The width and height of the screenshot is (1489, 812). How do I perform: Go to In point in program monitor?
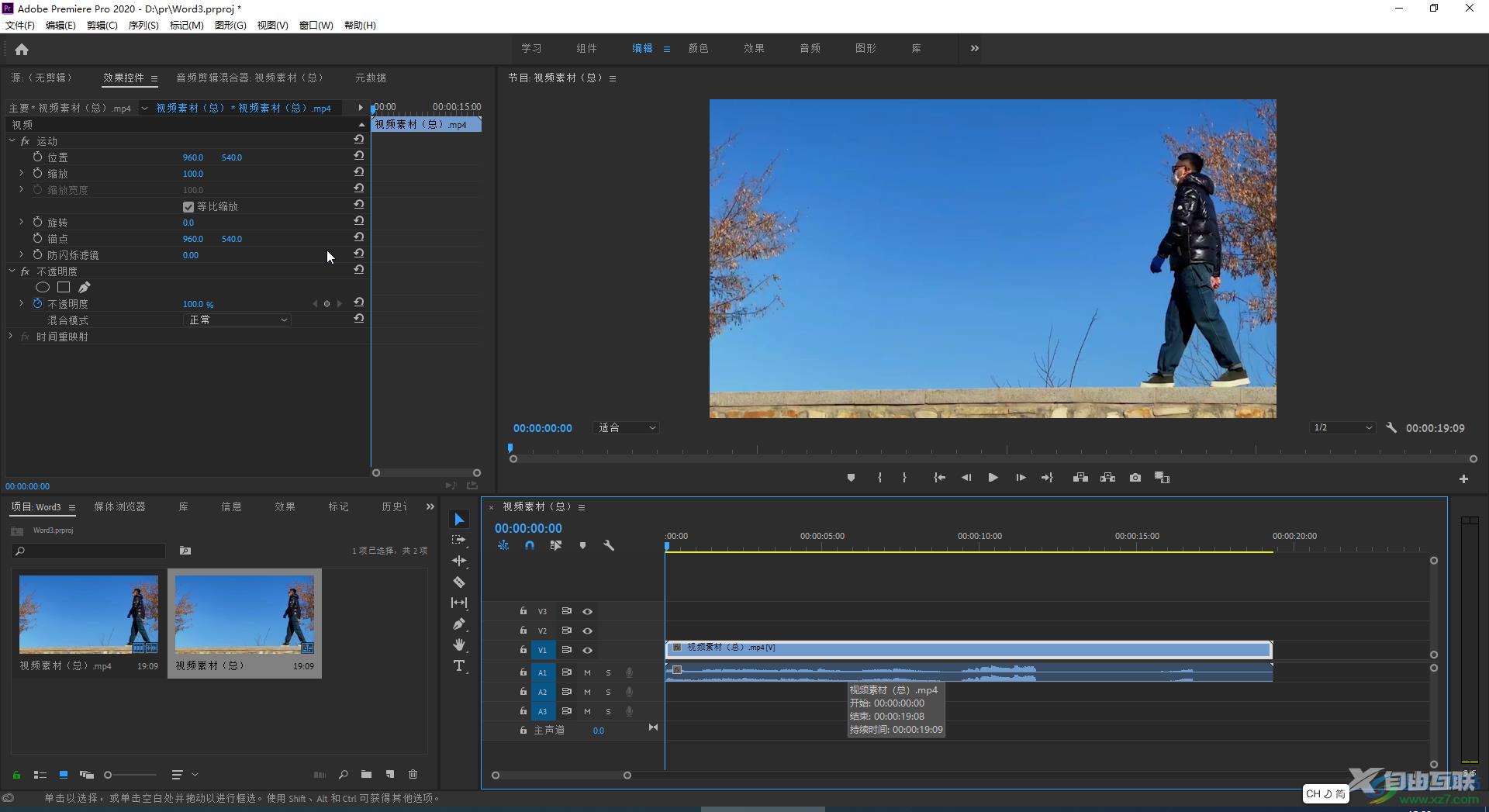tap(939, 478)
